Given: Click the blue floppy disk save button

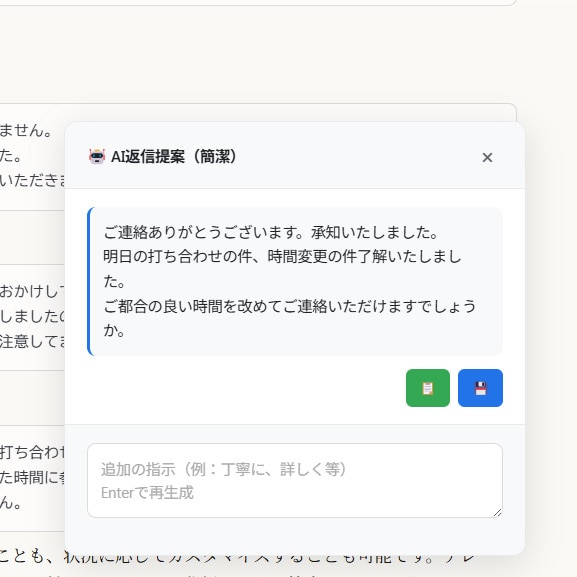Looking at the screenshot, I should pyautogui.click(x=480, y=388).
